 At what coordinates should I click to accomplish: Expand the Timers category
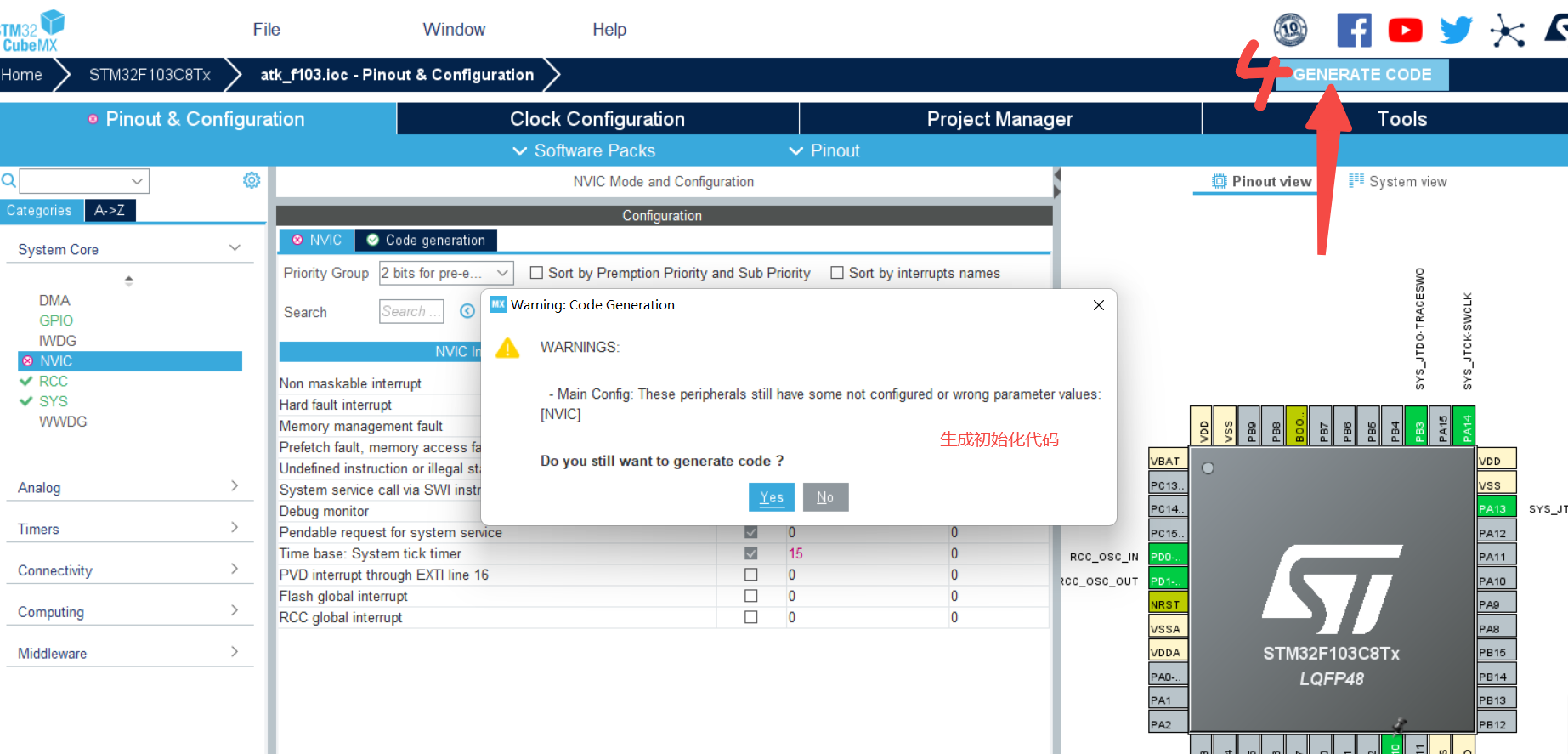pyautogui.click(x=127, y=529)
